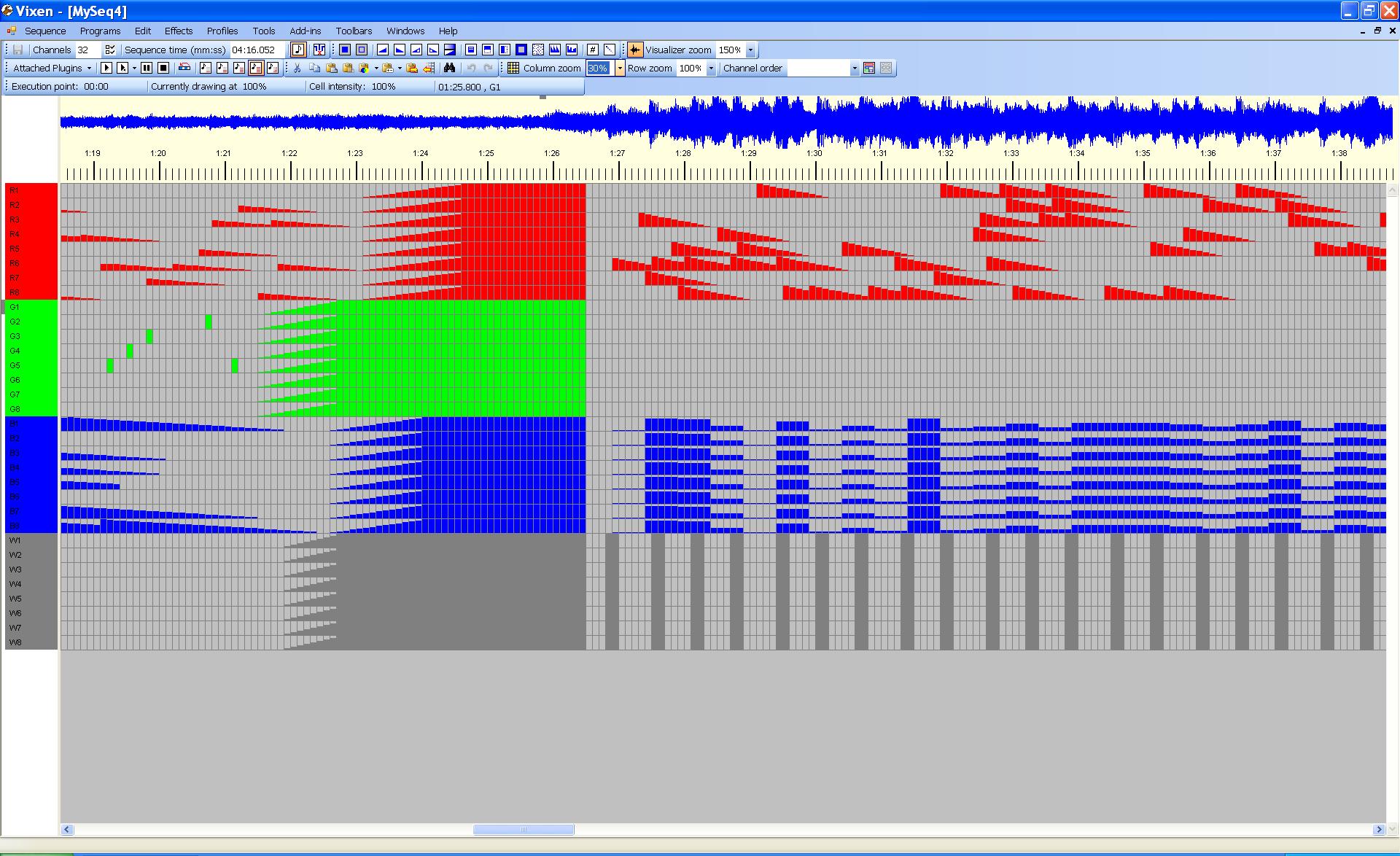Click the diagonal line drawing tool
The image size is (1400, 856).
pos(610,50)
